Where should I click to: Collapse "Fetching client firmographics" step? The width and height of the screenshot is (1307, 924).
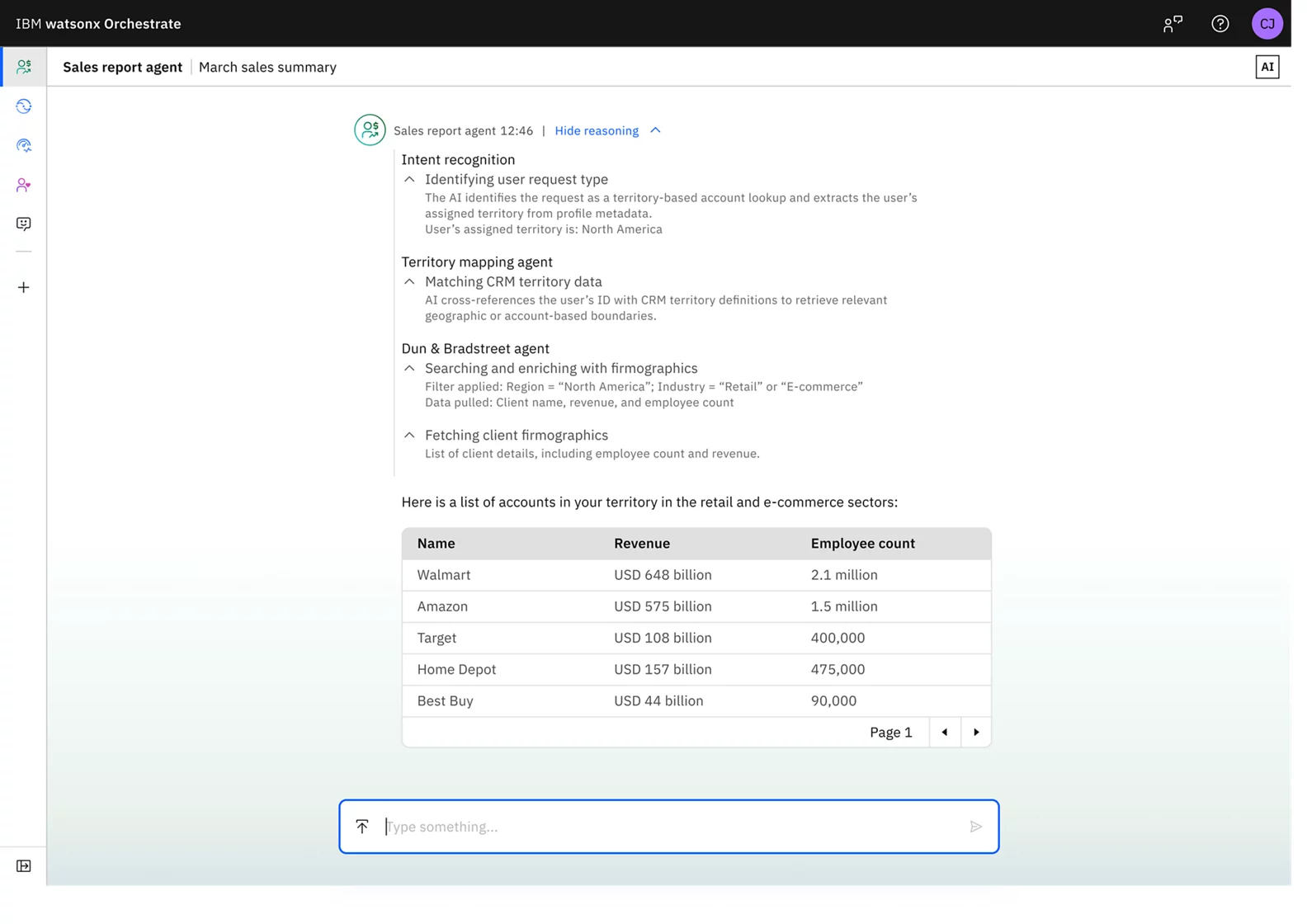tap(409, 436)
